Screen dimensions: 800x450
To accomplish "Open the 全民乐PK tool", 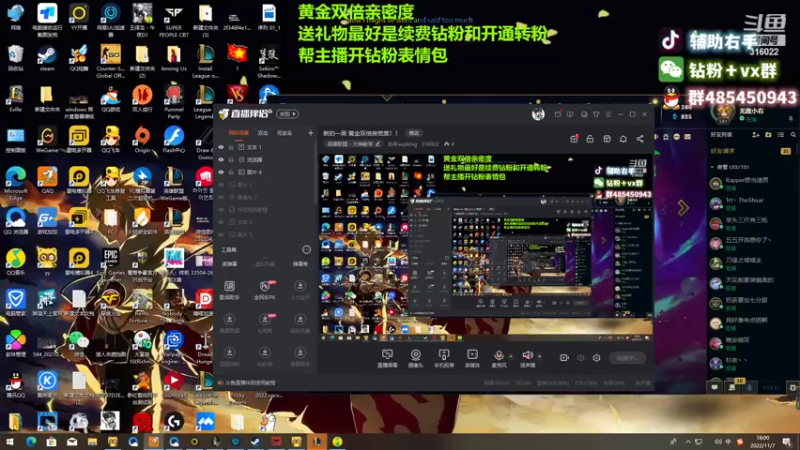I will click(265, 289).
